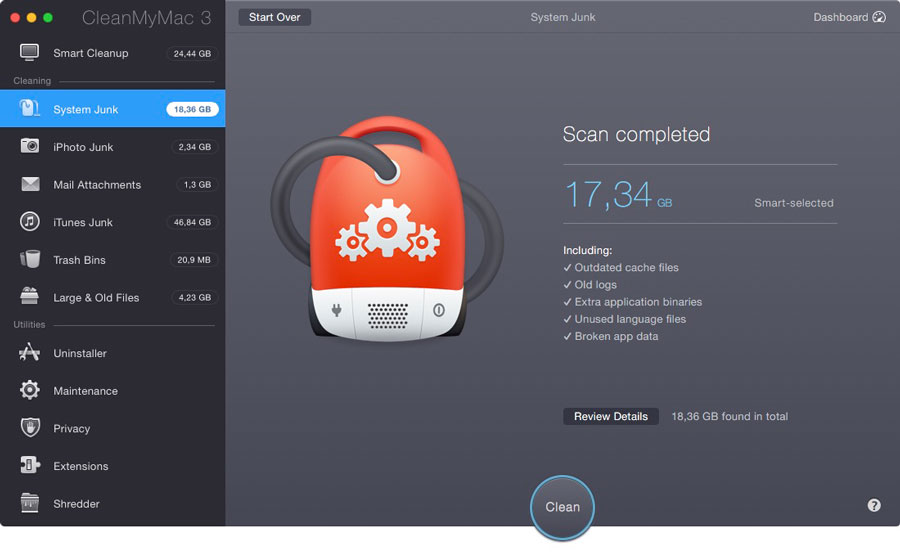Click the Maintenance gear icon
900x553 pixels.
pyautogui.click(x=29, y=390)
